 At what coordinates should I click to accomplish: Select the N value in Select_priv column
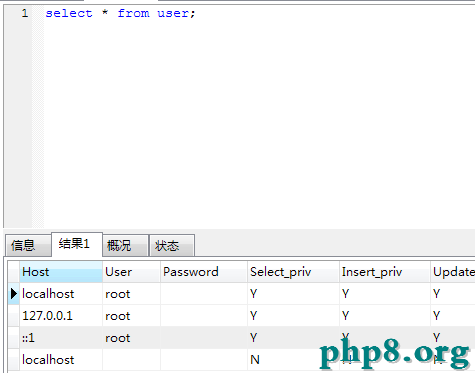(293, 360)
